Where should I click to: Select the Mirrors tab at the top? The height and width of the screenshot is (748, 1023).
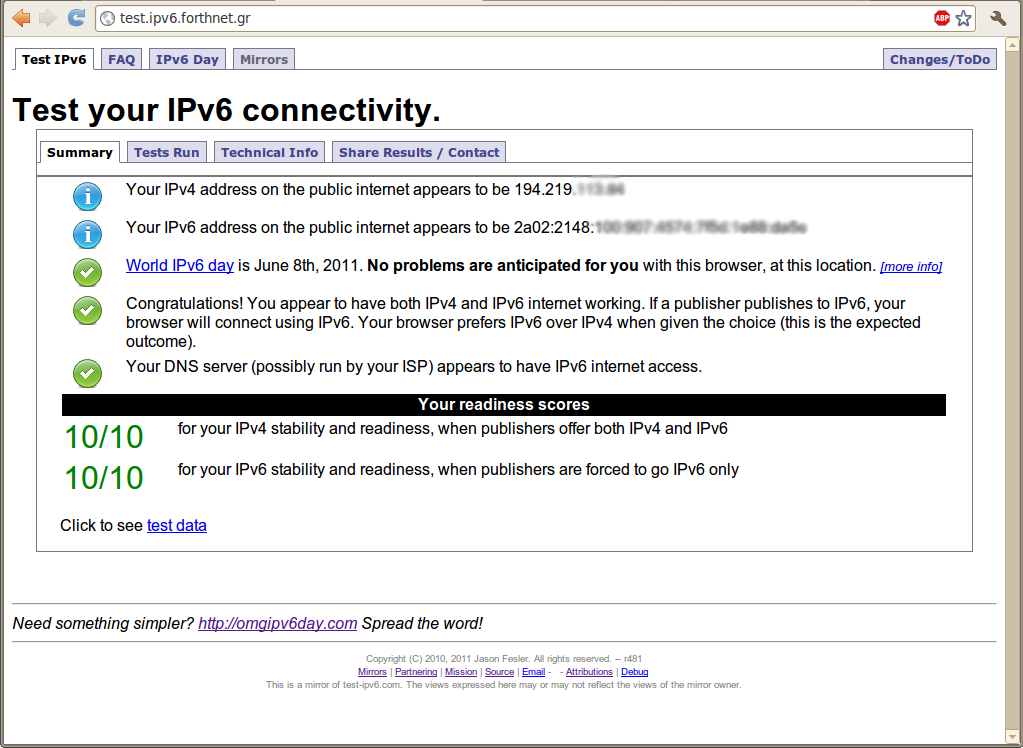(264, 60)
